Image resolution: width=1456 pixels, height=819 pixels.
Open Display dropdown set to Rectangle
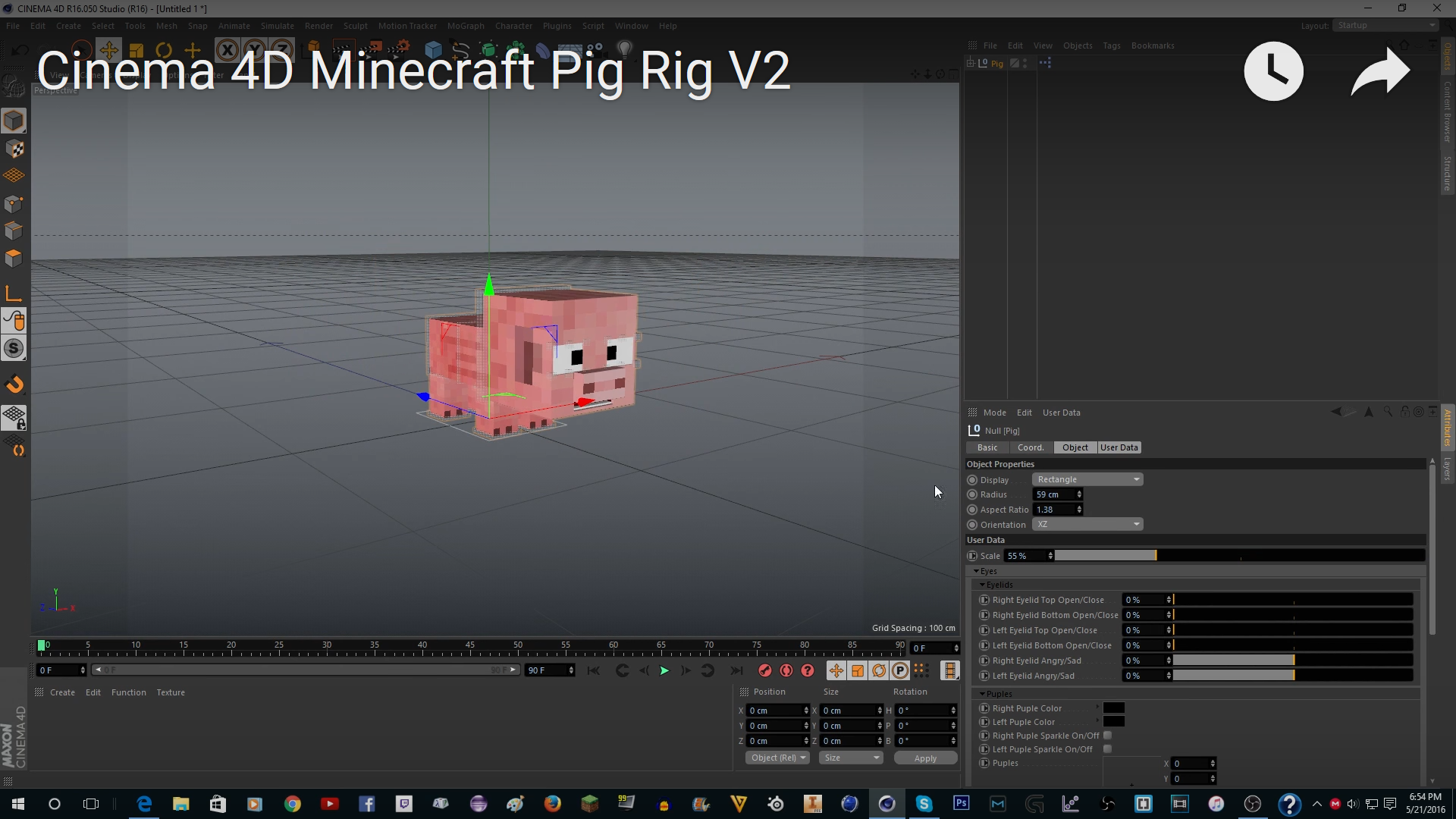coord(1087,479)
